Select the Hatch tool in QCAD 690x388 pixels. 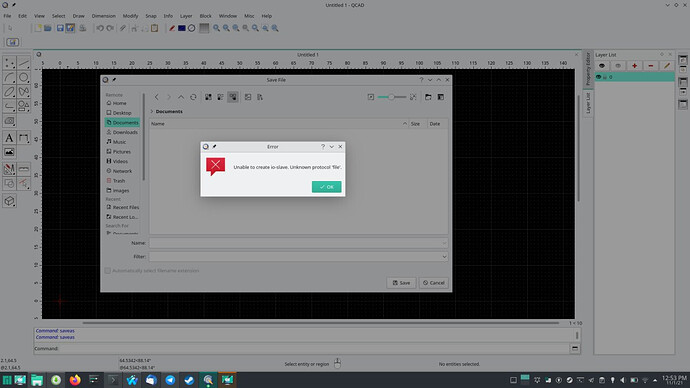tap(9, 121)
